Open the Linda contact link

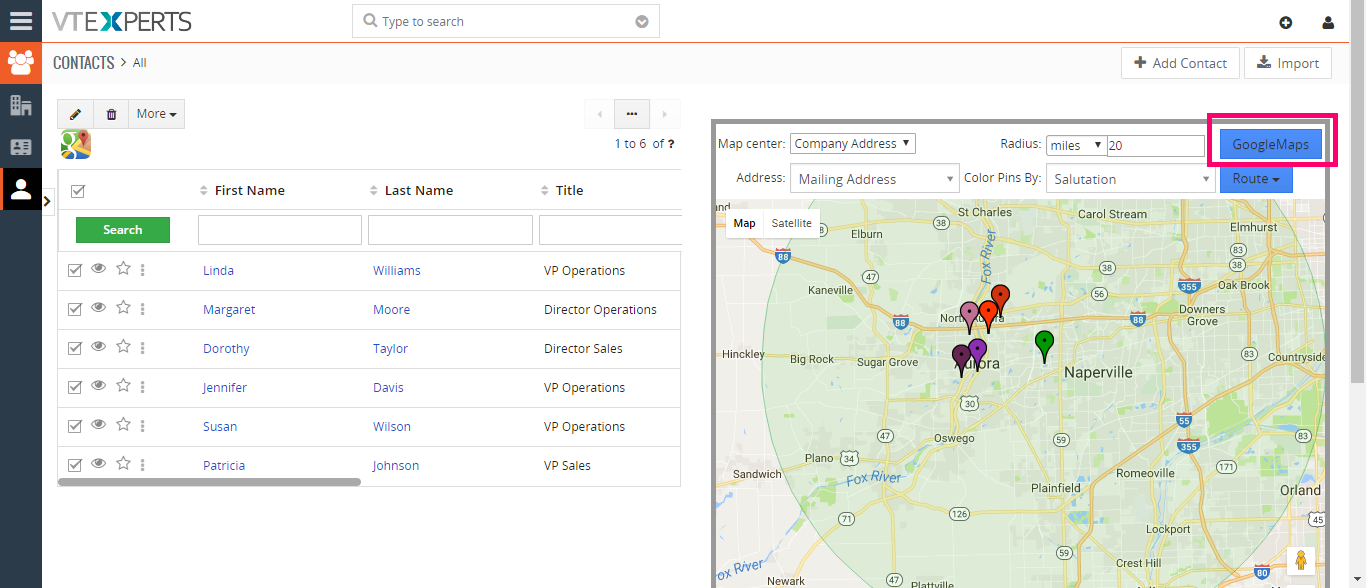(x=218, y=271)
